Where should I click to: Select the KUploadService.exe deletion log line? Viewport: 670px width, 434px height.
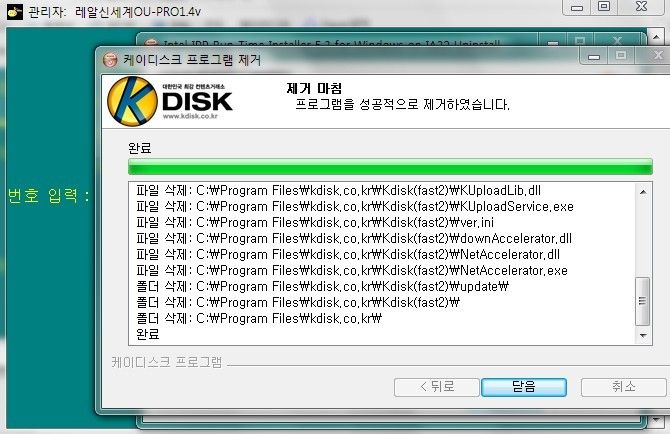[355, 207]
